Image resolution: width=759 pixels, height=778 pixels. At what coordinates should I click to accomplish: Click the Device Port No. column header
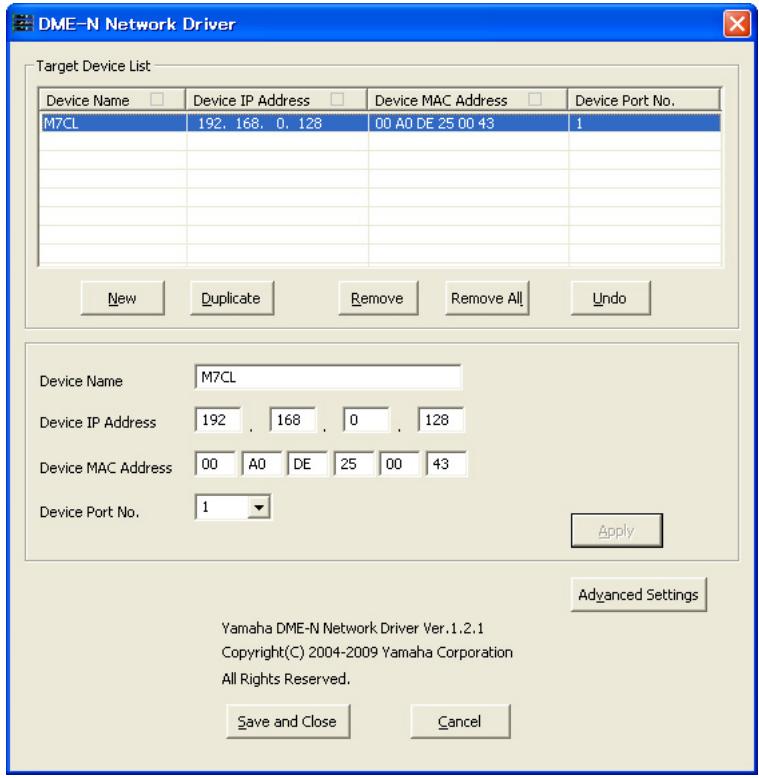pos(643,100)
